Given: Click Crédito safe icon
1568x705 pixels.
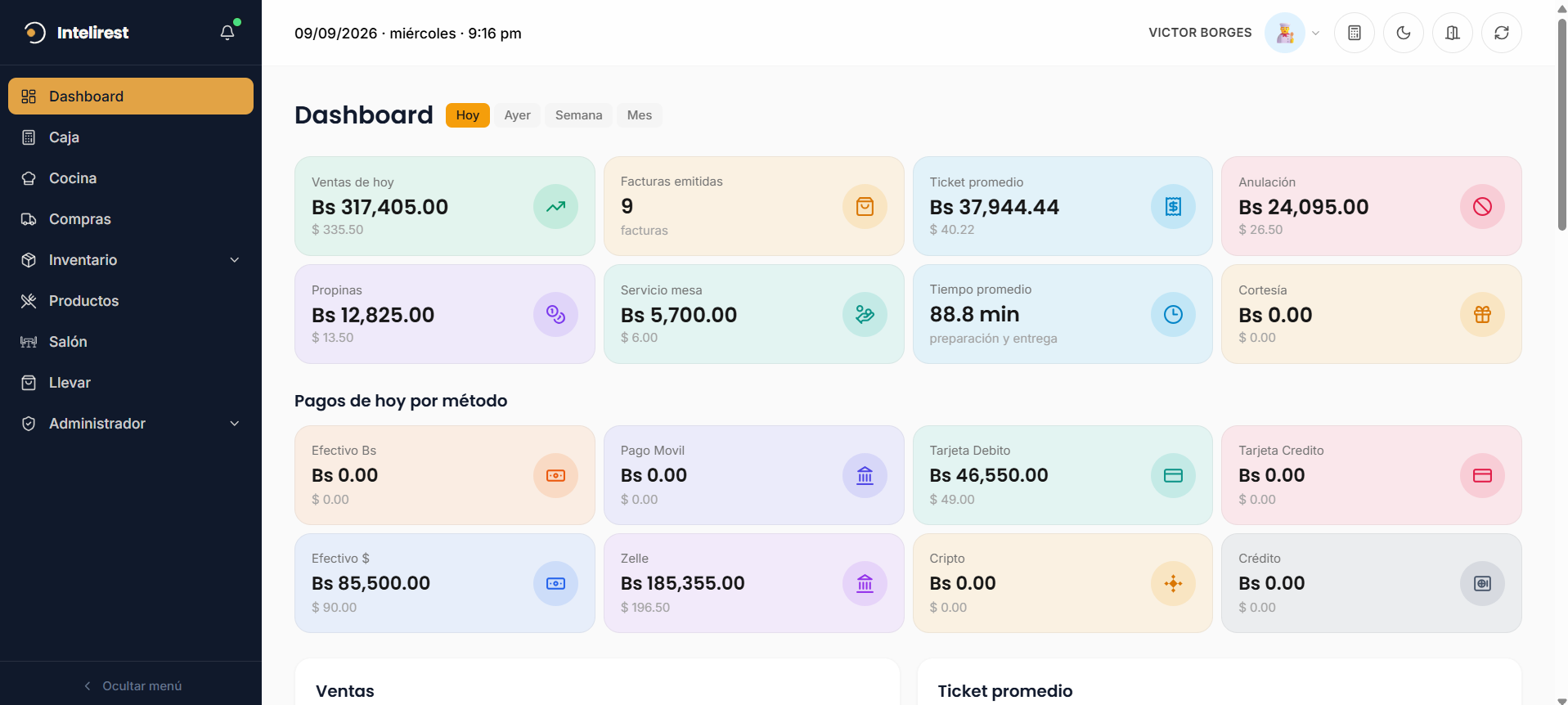Looking at the screenshot, I should 1483,584.
